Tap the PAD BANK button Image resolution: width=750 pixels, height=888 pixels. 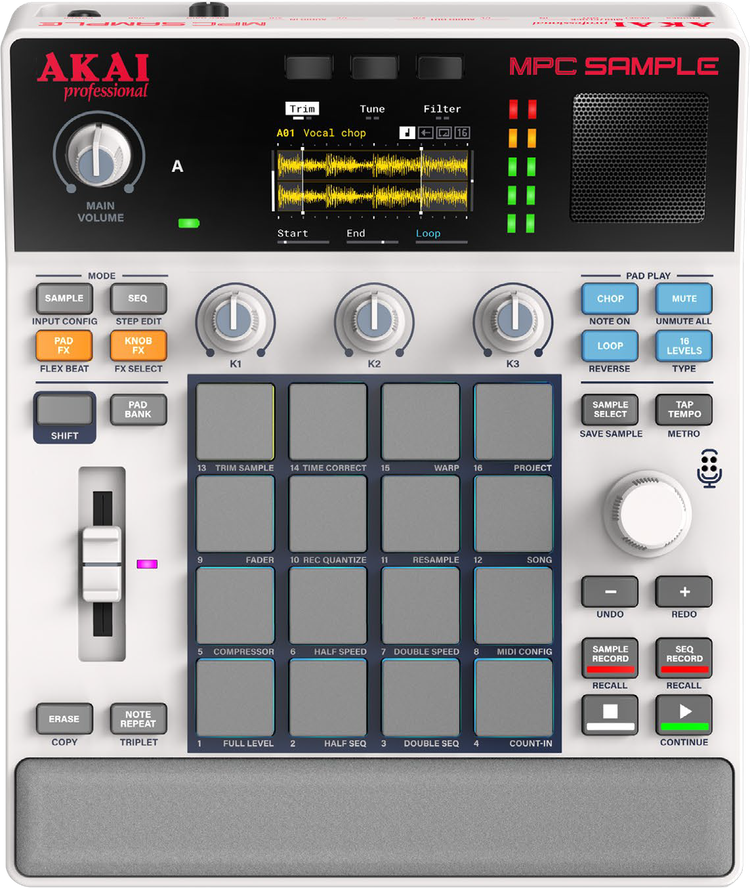pos(138,409)
